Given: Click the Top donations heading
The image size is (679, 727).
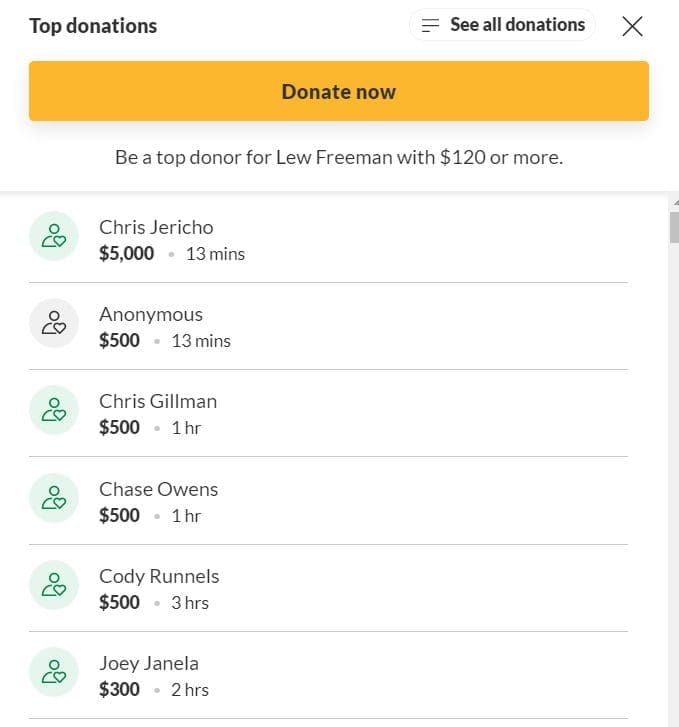Looking at the screenshot, I should pos(93,26).
